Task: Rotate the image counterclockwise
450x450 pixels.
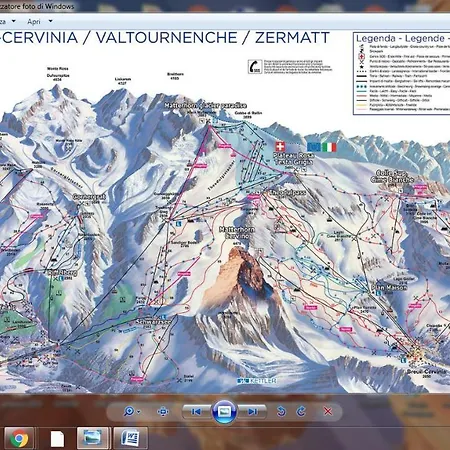Action: [281, 412]
